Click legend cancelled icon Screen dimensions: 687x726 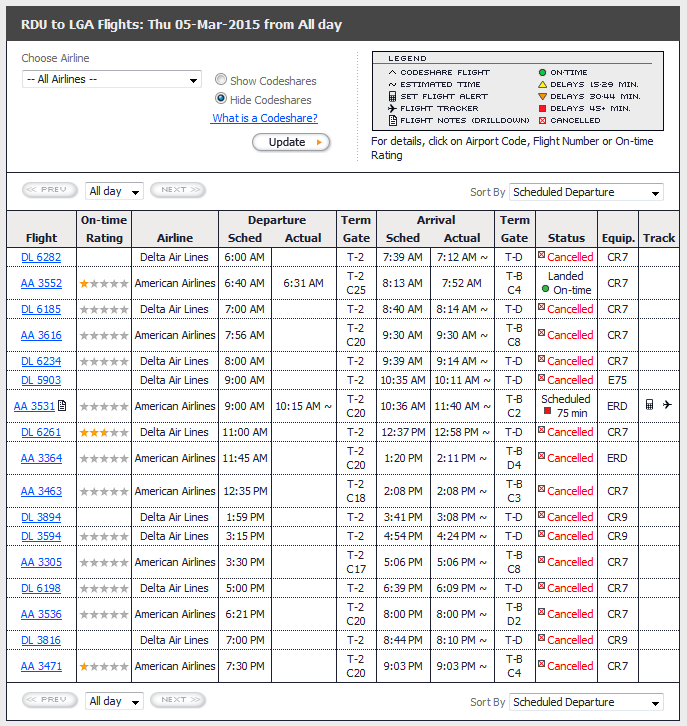click(x=542, y=120)
